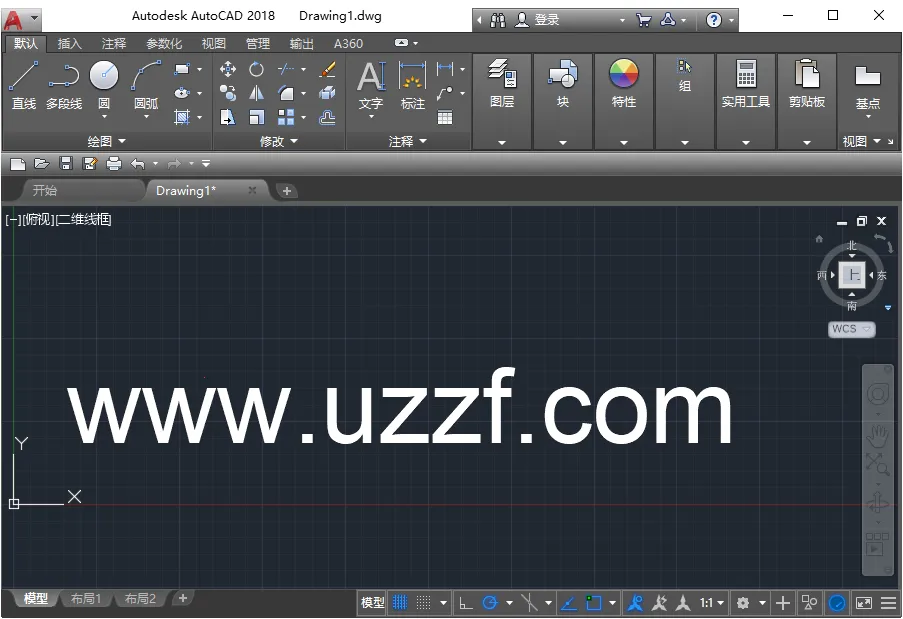The image size is (903, 619).
Task: Click the Rotate tool icon
Action: tap(257, 69)
